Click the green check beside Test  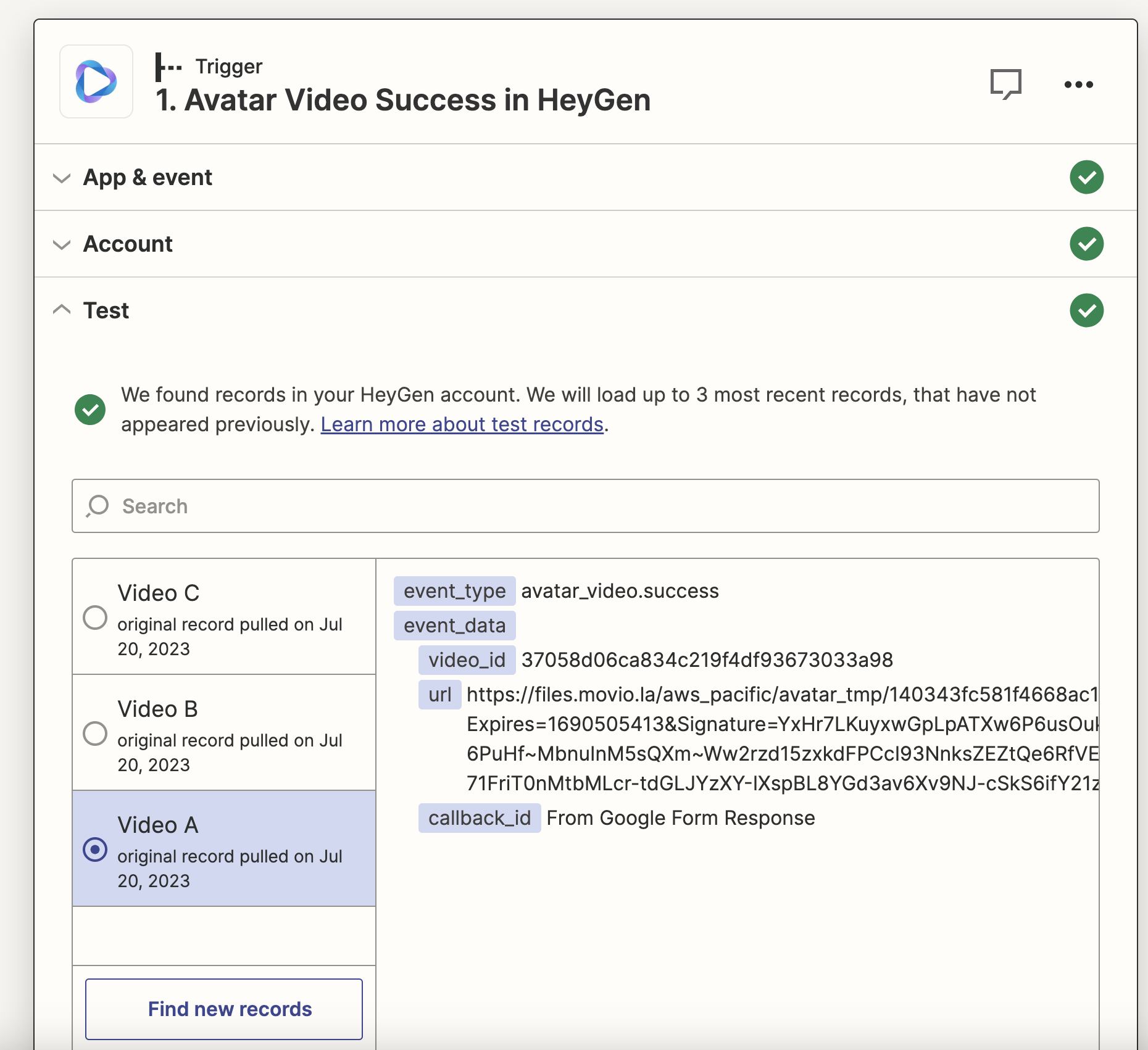point(1086,310)
